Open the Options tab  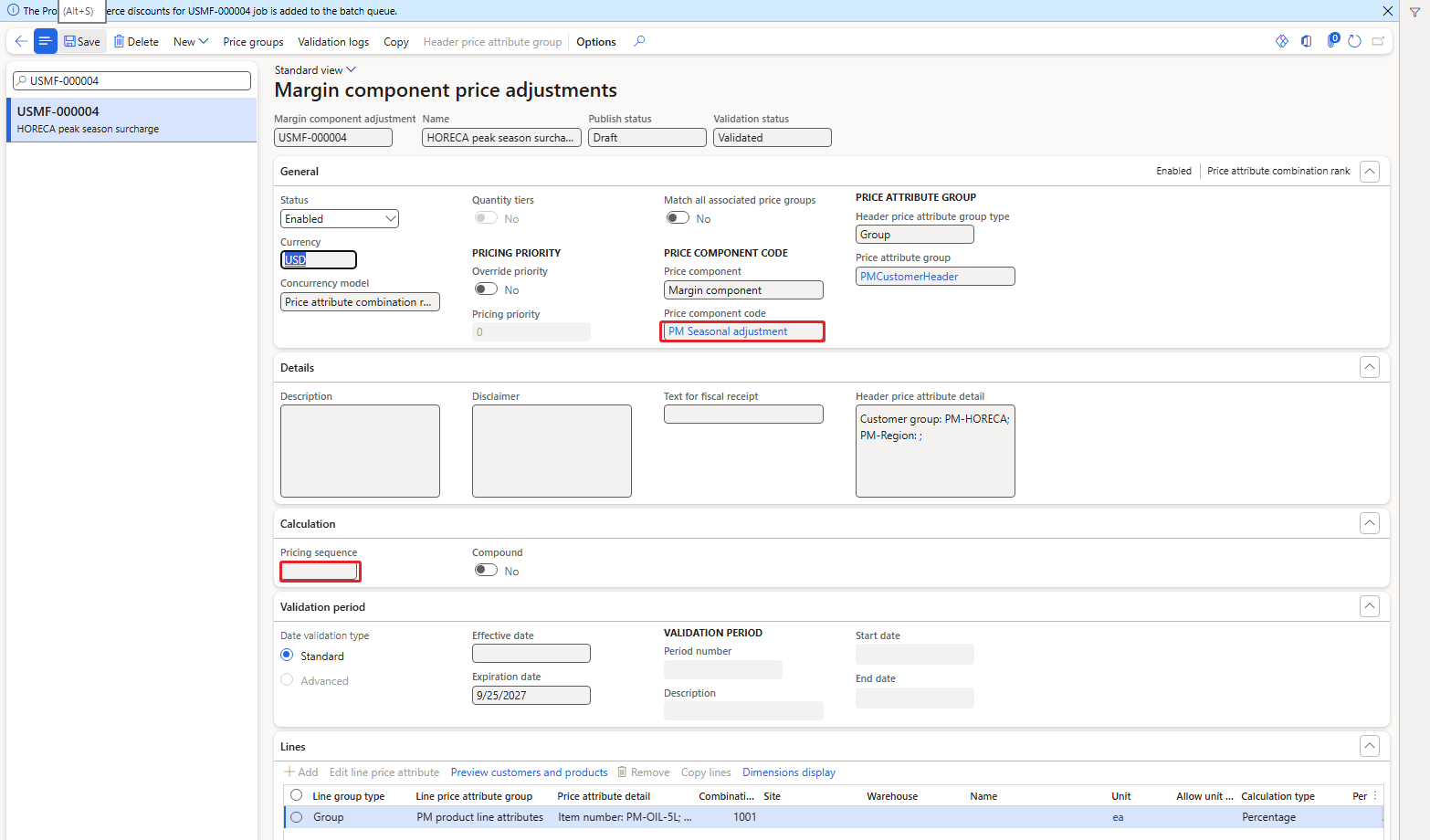[x=595, y=42]
